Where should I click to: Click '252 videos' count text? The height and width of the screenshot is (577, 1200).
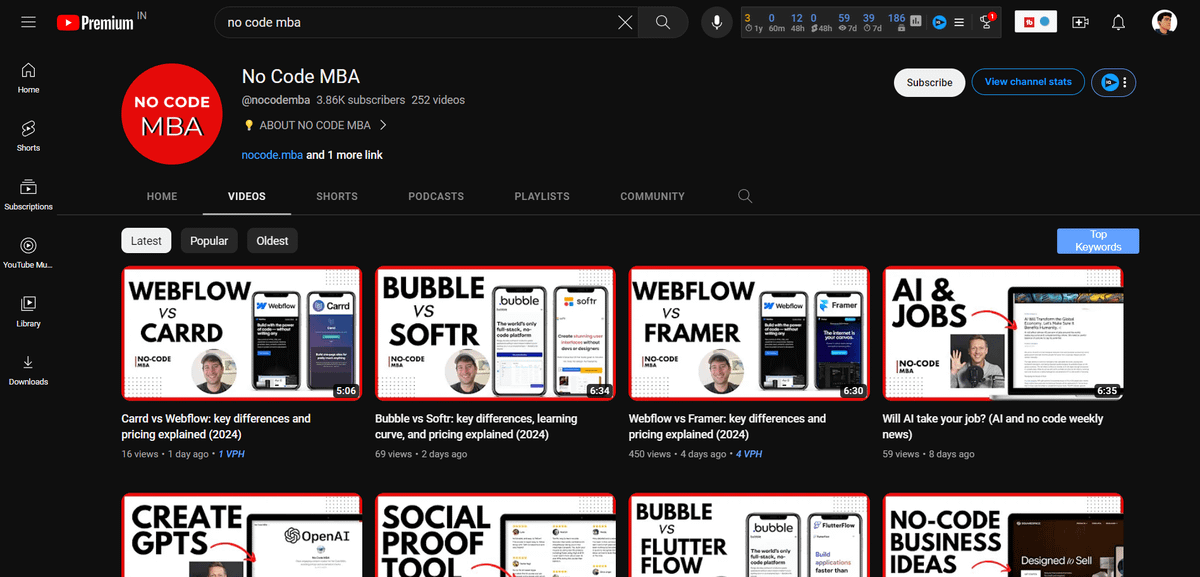pyautogui.click(x=438, y=100)
